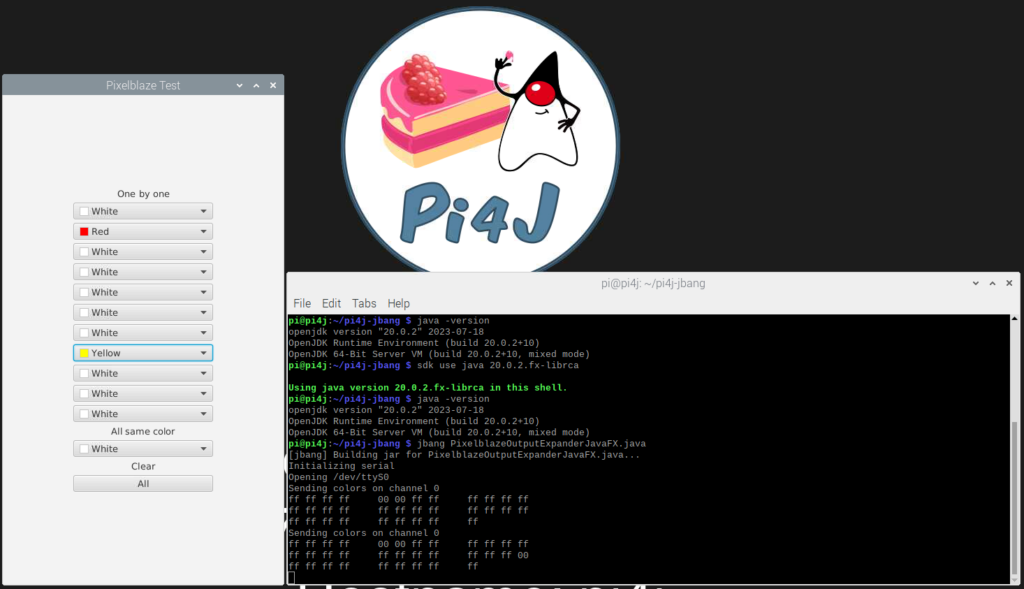Screen dimensions: 1024x589
Task: Open the Red color dropdown arrow
Action: pyautogui.click(x=203, y=232)
